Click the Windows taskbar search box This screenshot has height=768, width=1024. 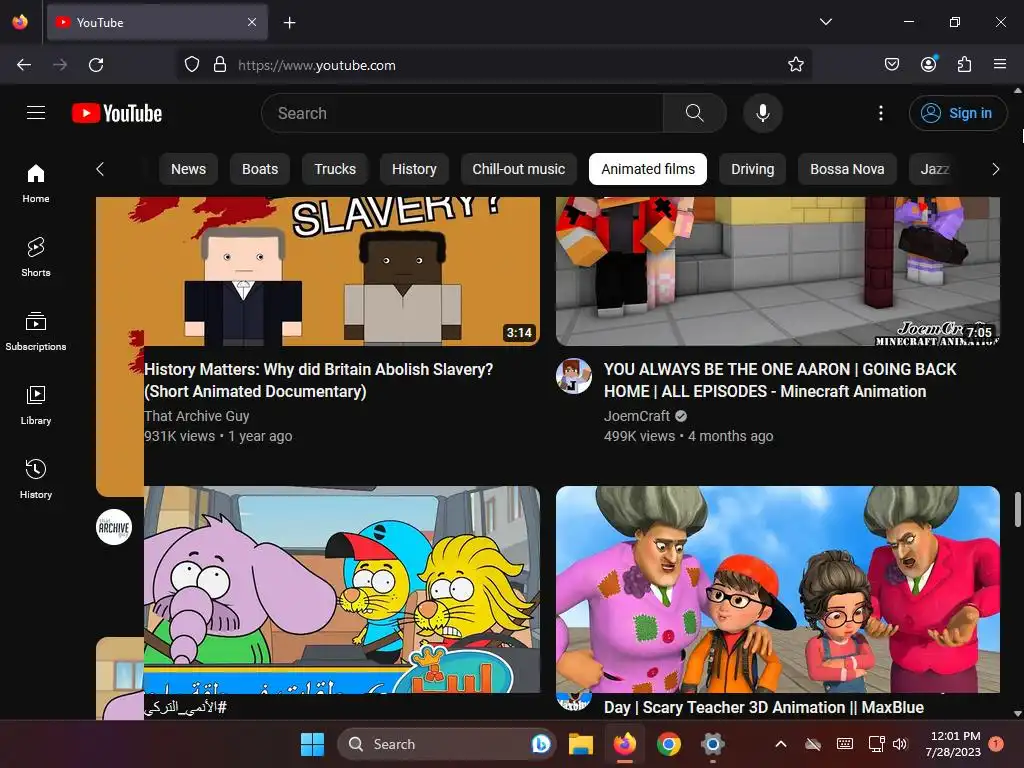[446, 744]
